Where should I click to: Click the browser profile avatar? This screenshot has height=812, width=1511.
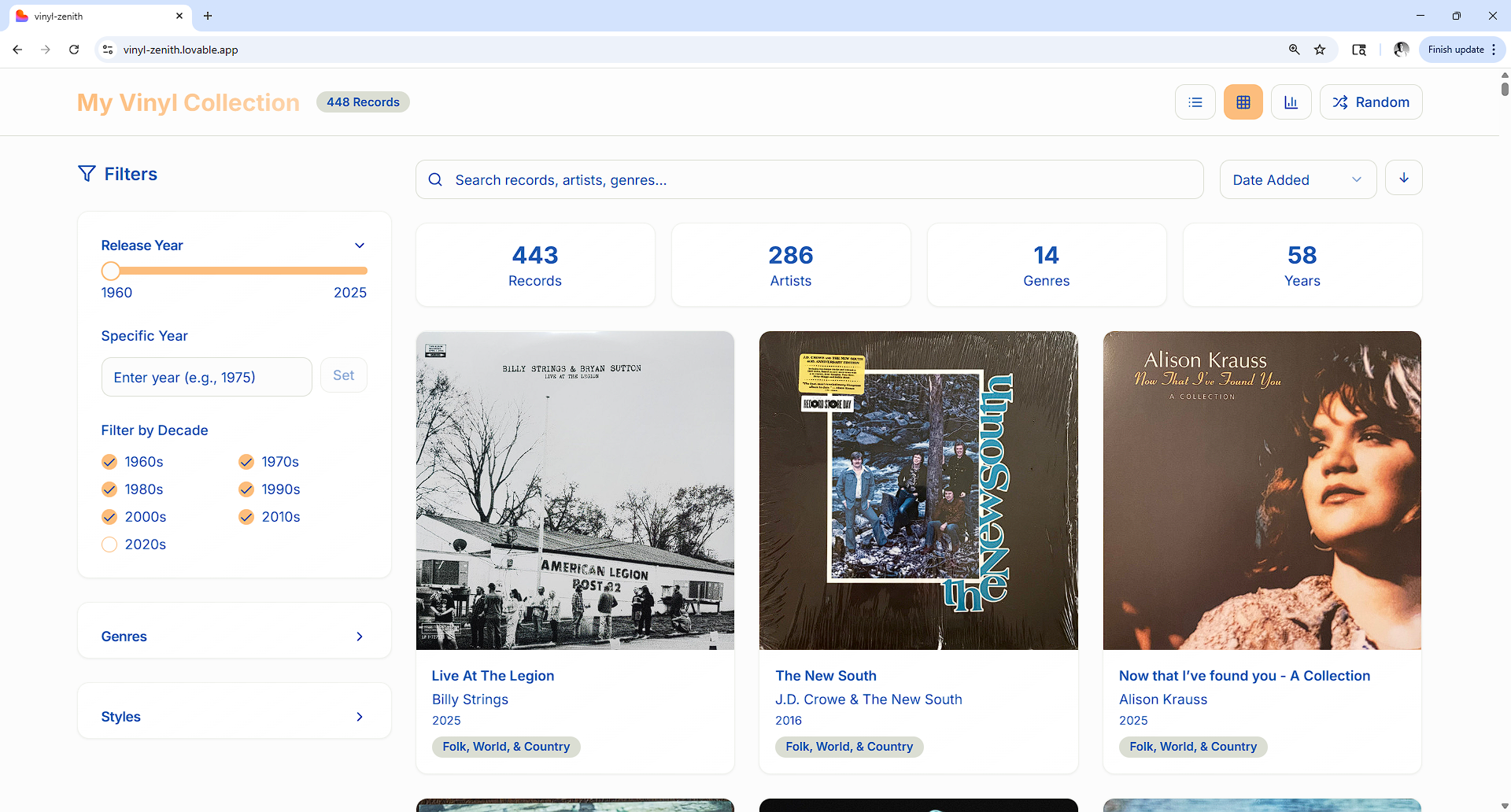coord(1401,50)
